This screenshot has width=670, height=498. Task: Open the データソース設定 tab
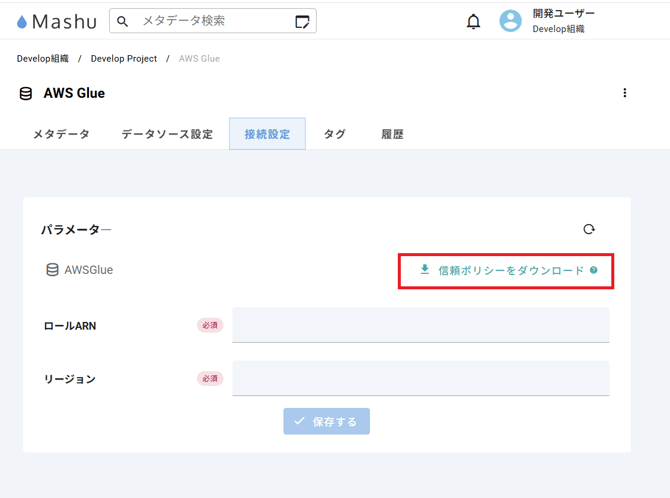pos(167,134)
